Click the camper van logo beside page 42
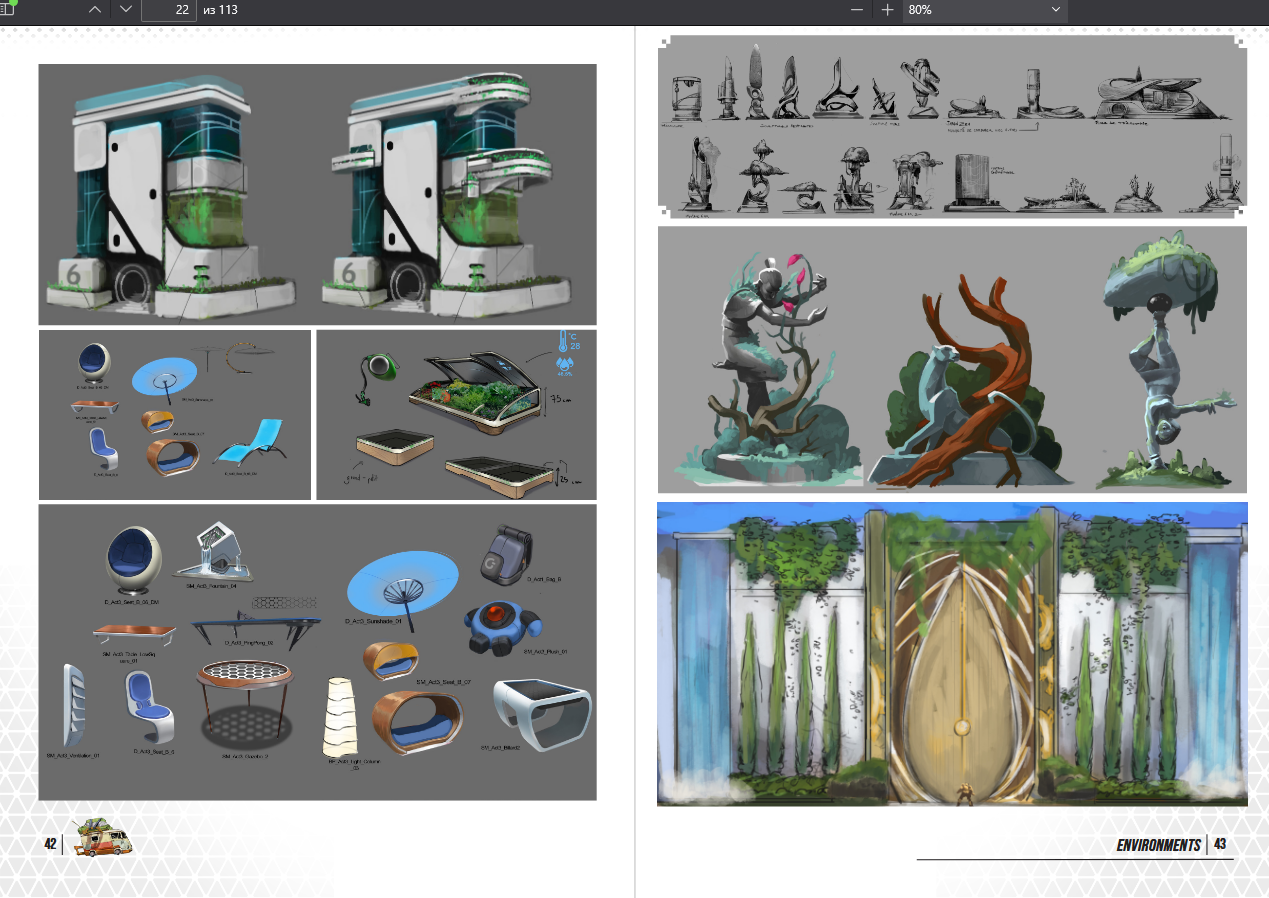1269x898 pixels. point(102,837)
